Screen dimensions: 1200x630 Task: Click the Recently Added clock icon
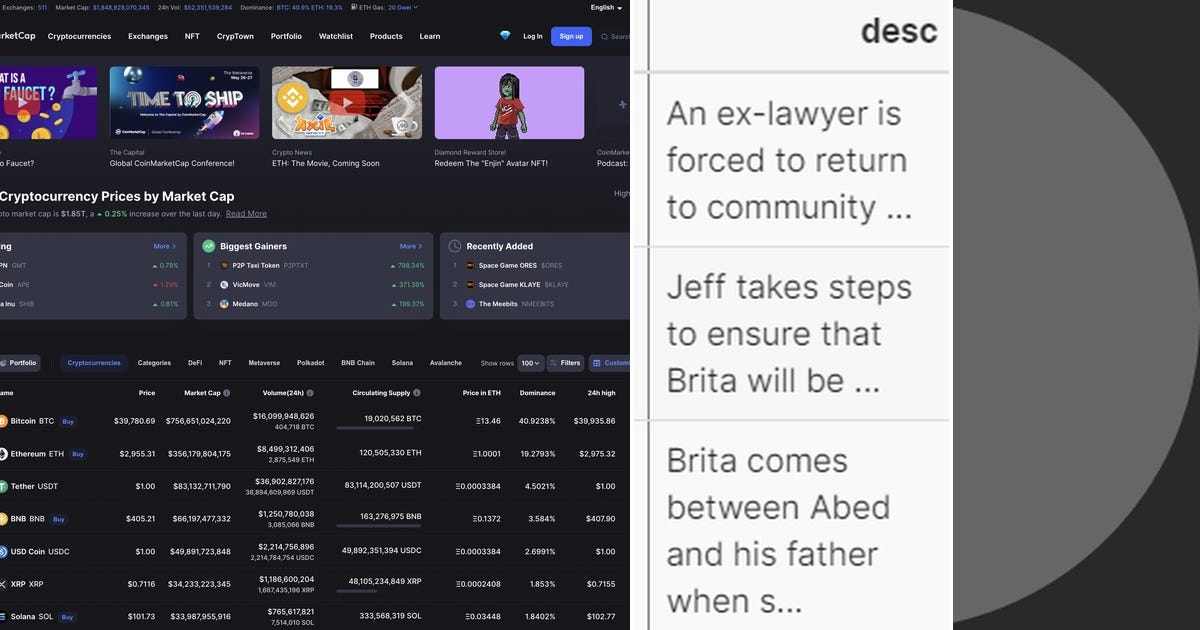tap(454, 247)
